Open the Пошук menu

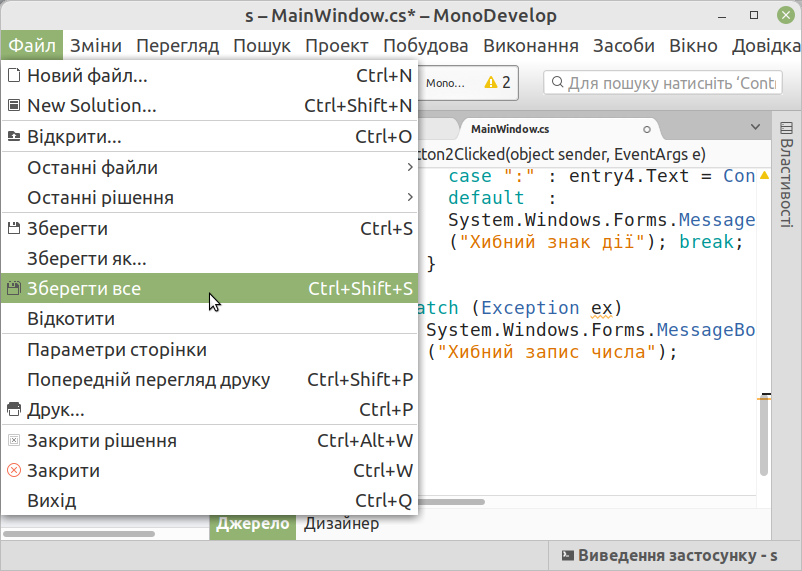click(x=262, y=46)
